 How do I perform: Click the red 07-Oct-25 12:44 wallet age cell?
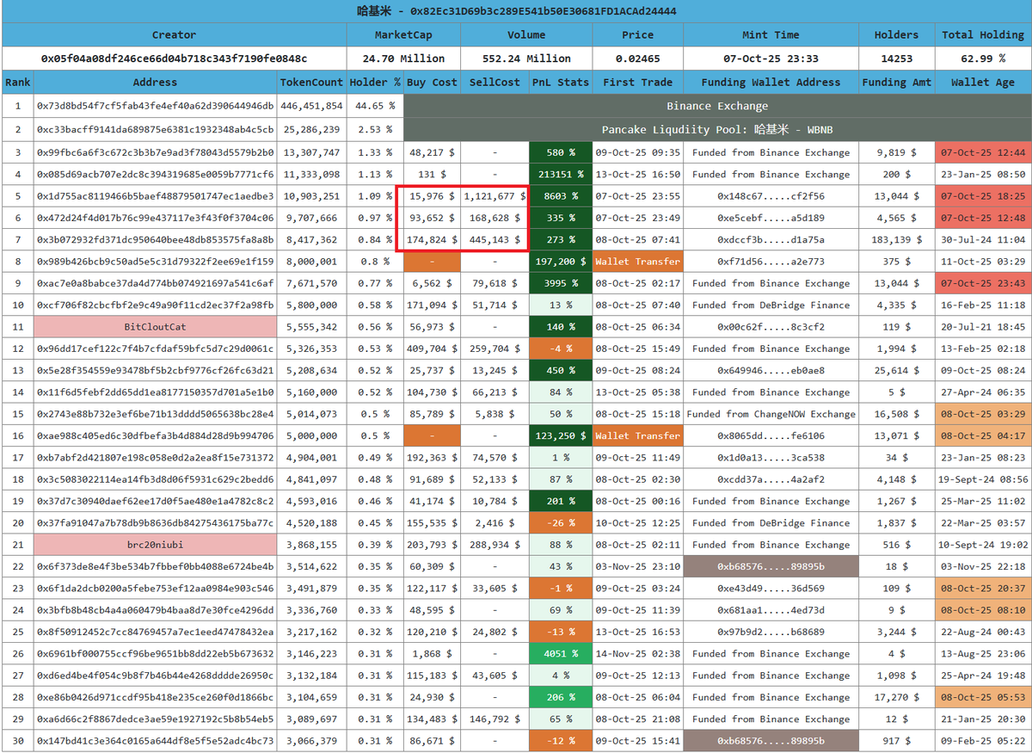pyautogui.click(x=982, y=152)
